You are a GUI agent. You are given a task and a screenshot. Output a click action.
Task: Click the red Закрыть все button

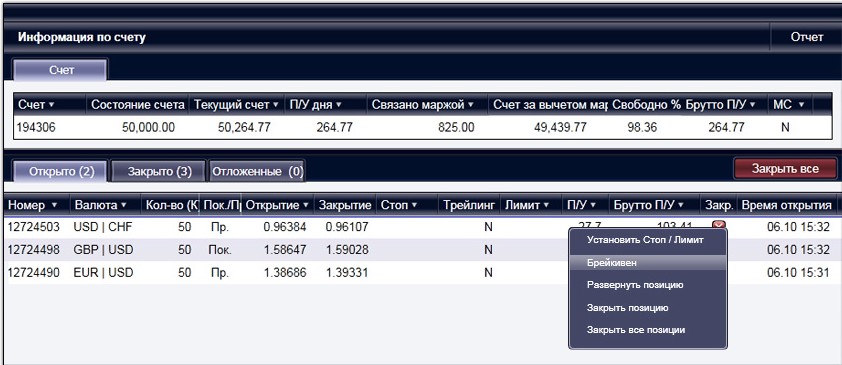(x=785, y=169)
